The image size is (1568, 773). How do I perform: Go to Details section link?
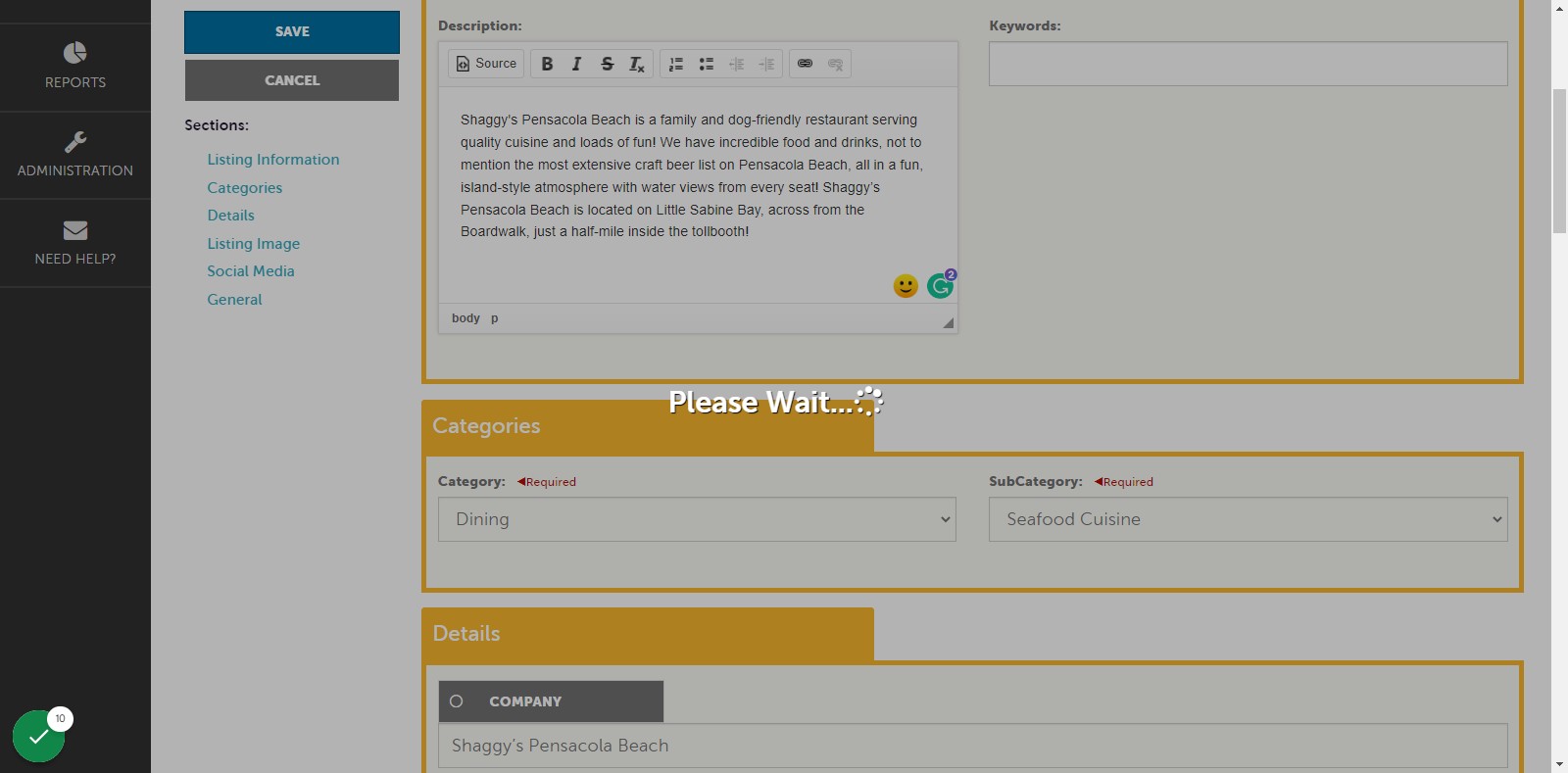[x=230, y=216]
